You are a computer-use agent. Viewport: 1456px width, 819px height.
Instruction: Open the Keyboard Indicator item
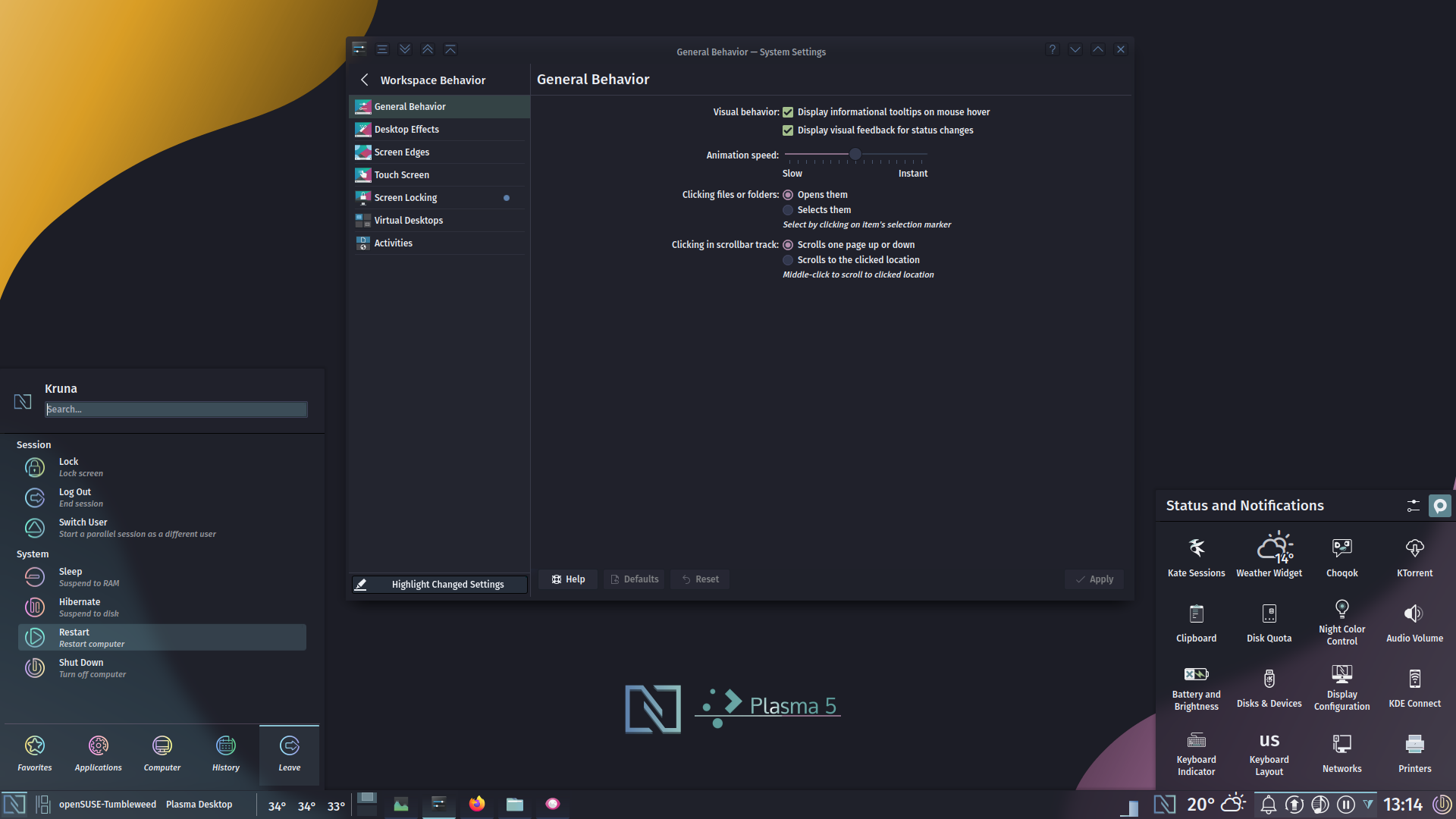(1196, 753)
